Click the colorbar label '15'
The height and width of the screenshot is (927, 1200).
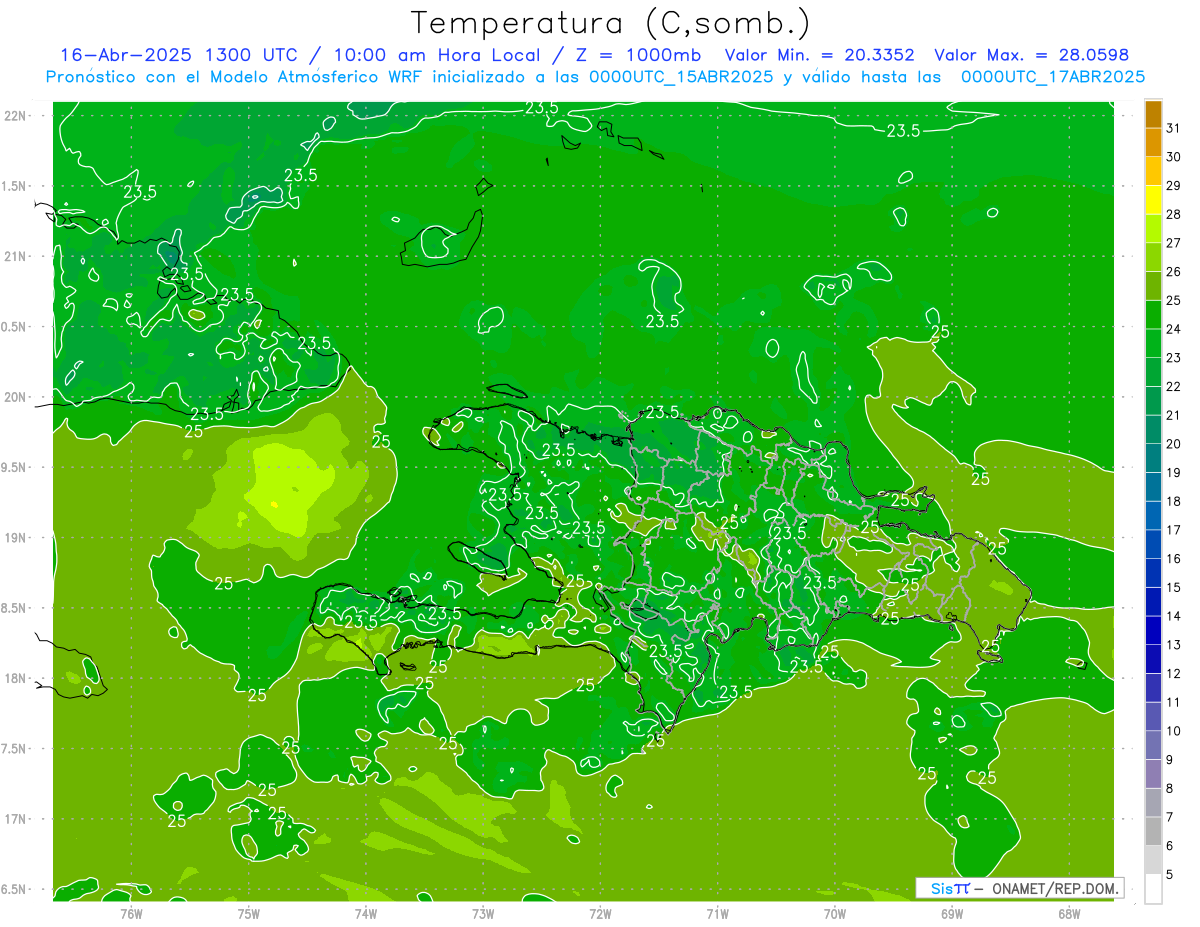[1174, 587]
